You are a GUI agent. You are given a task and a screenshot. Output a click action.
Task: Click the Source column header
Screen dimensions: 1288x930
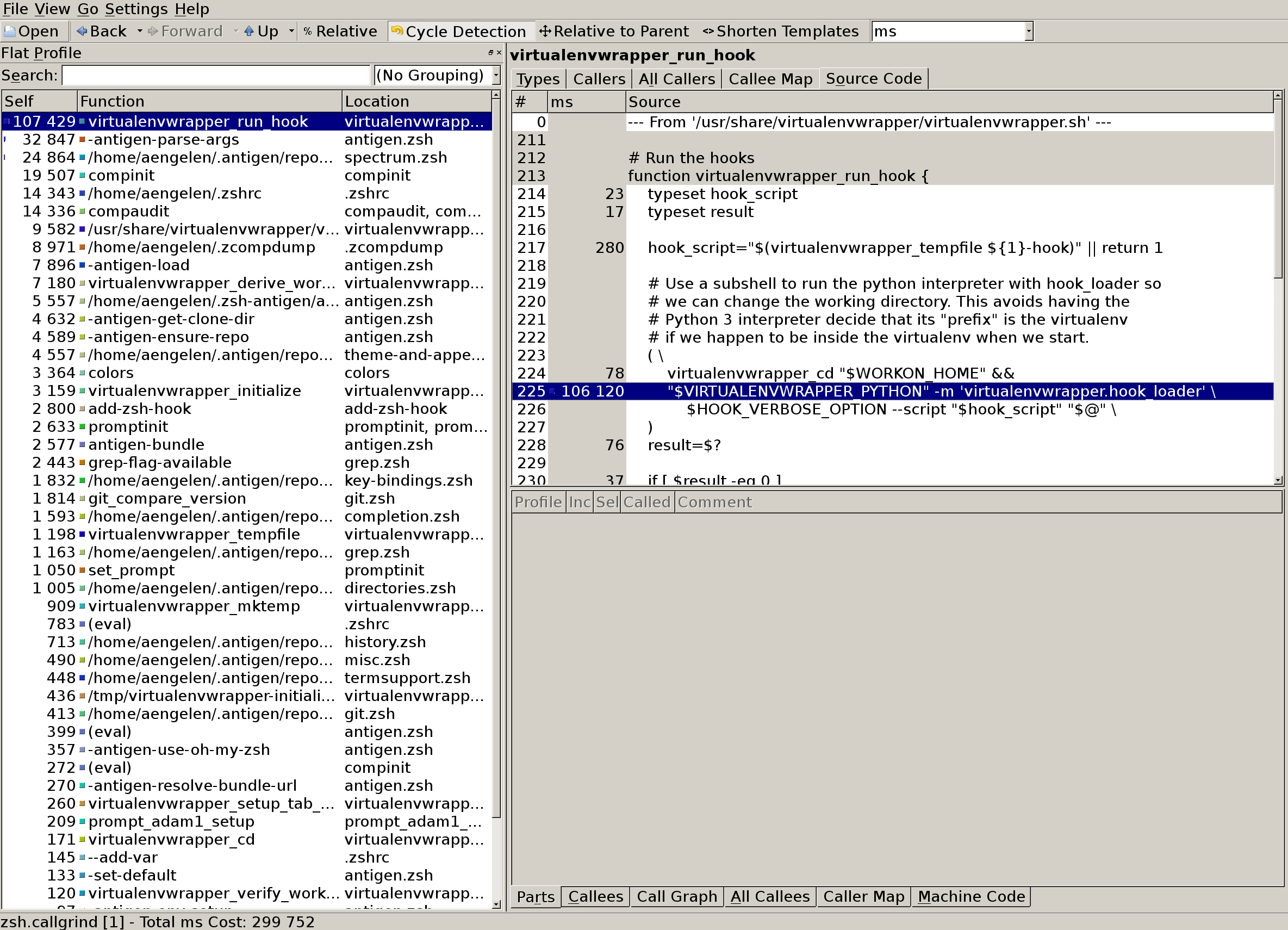pyautogui.click(x=949, y=102)
